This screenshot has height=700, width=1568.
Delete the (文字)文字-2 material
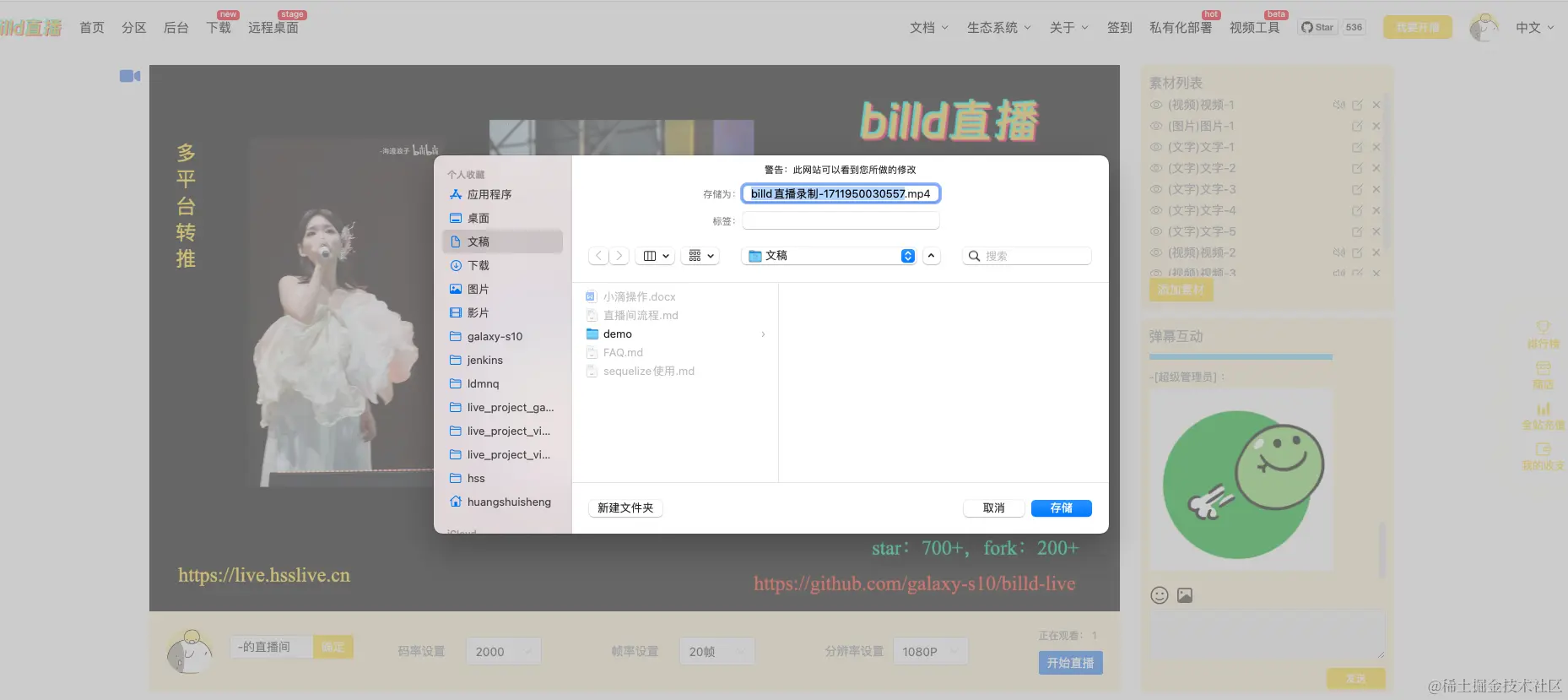[x=1376, y=168]
